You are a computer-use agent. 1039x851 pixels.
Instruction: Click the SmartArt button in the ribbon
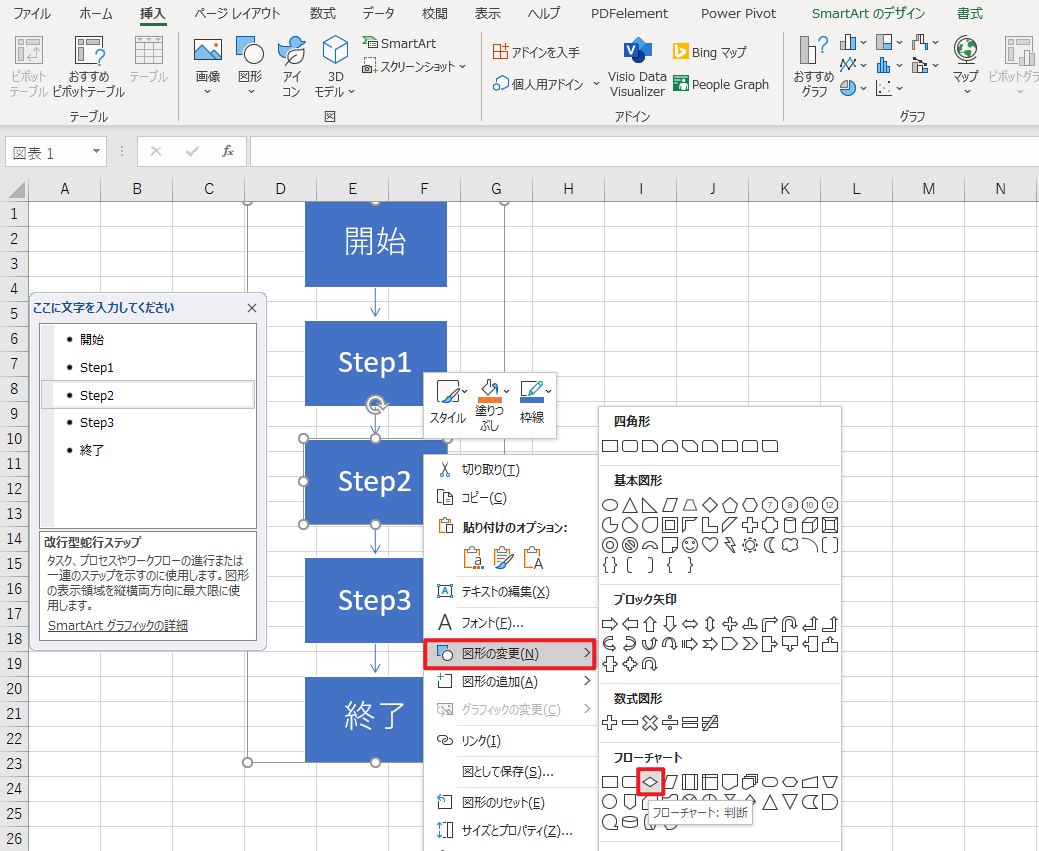399,43
